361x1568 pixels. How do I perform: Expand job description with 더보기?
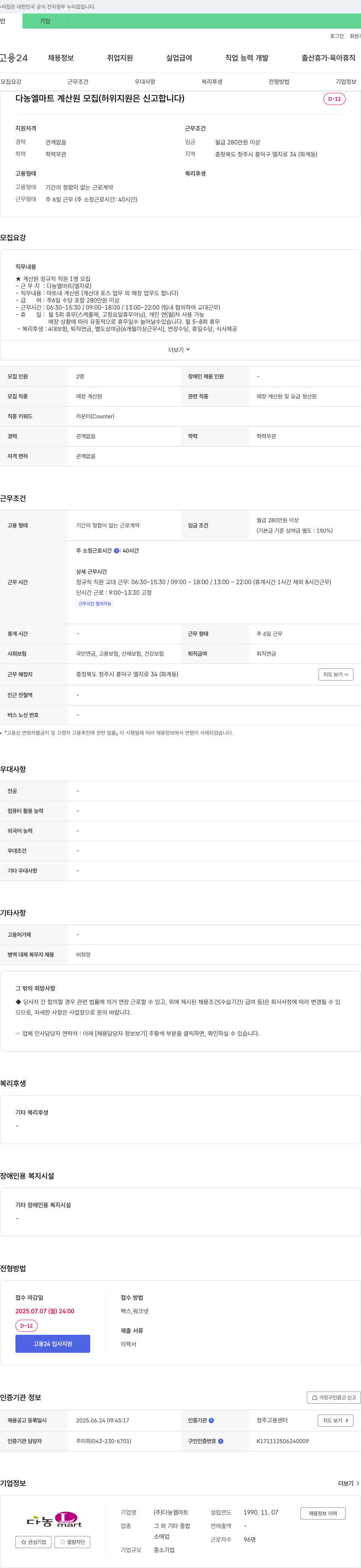pyautogui.click(x=180, y=349)
